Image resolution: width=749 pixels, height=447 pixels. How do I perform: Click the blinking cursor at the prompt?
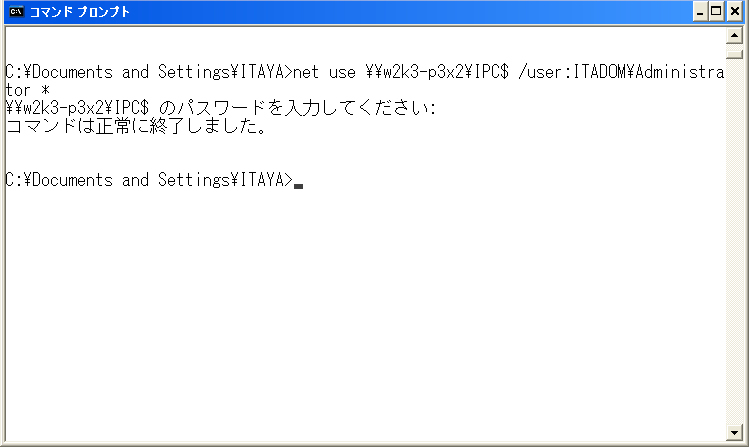click(x=299, y=186)
